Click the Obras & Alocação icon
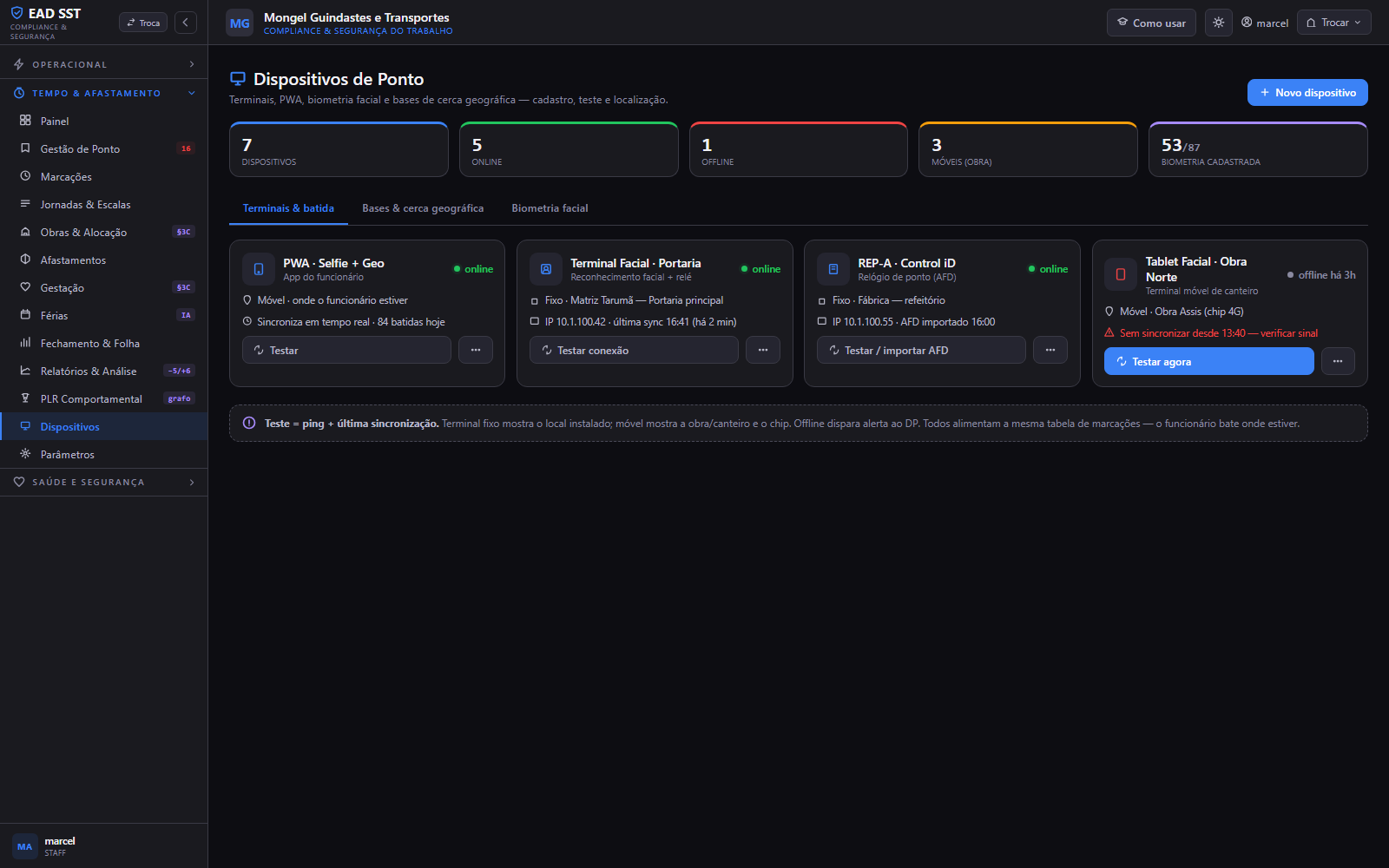This screenshot has height=868, width=1389. tap(25, 232)
